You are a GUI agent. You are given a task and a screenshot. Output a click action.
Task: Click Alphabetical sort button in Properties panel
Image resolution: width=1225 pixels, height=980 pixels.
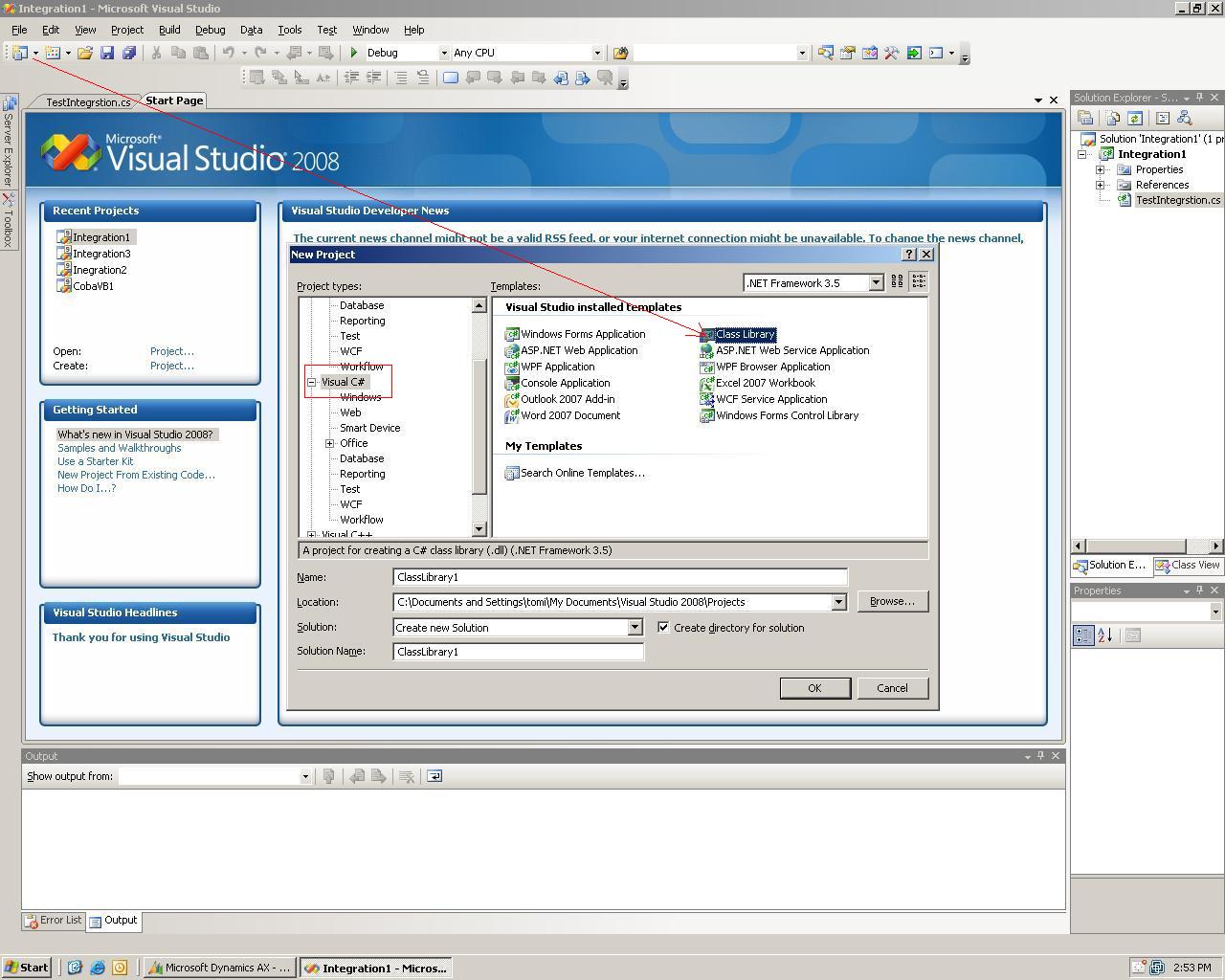click(x=1104, y=635)
